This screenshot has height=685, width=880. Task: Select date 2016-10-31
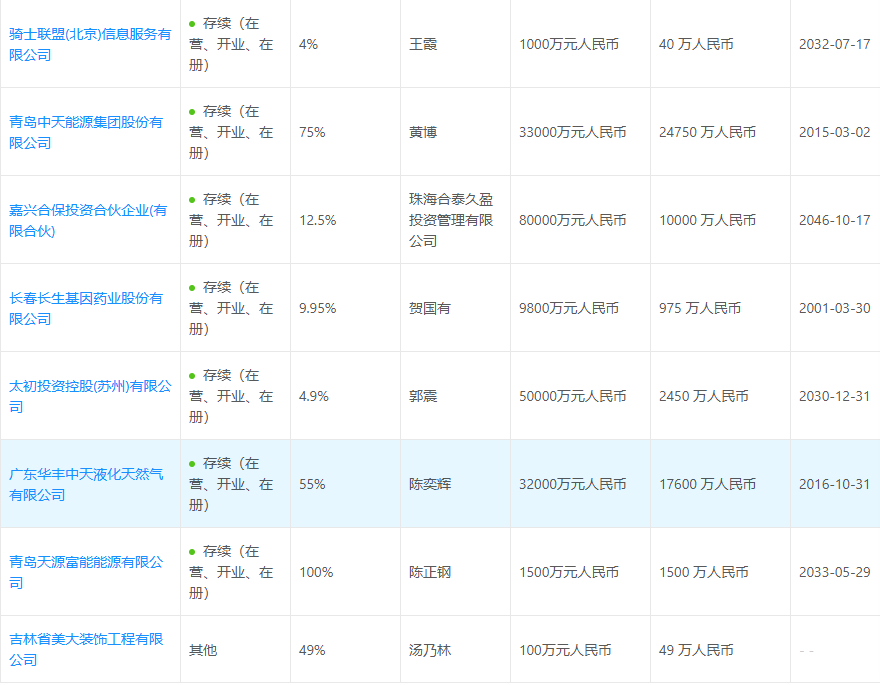(x=835, y=485)
